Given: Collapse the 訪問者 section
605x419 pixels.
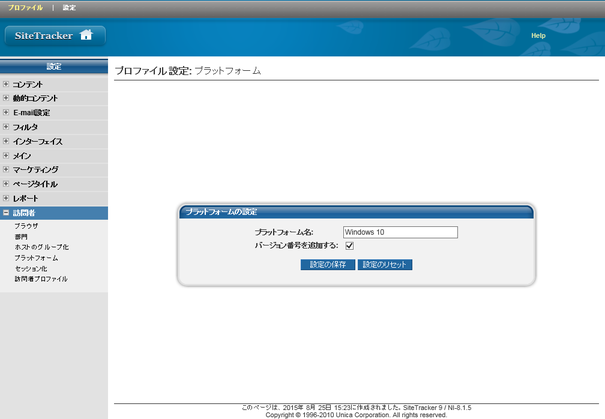Looking at the screenshot, I should 6,213.
